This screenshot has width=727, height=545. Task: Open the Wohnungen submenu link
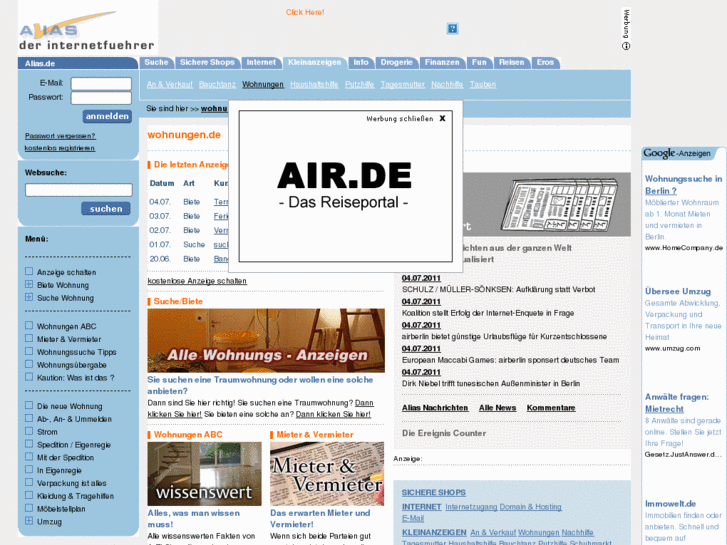[263, 84]
